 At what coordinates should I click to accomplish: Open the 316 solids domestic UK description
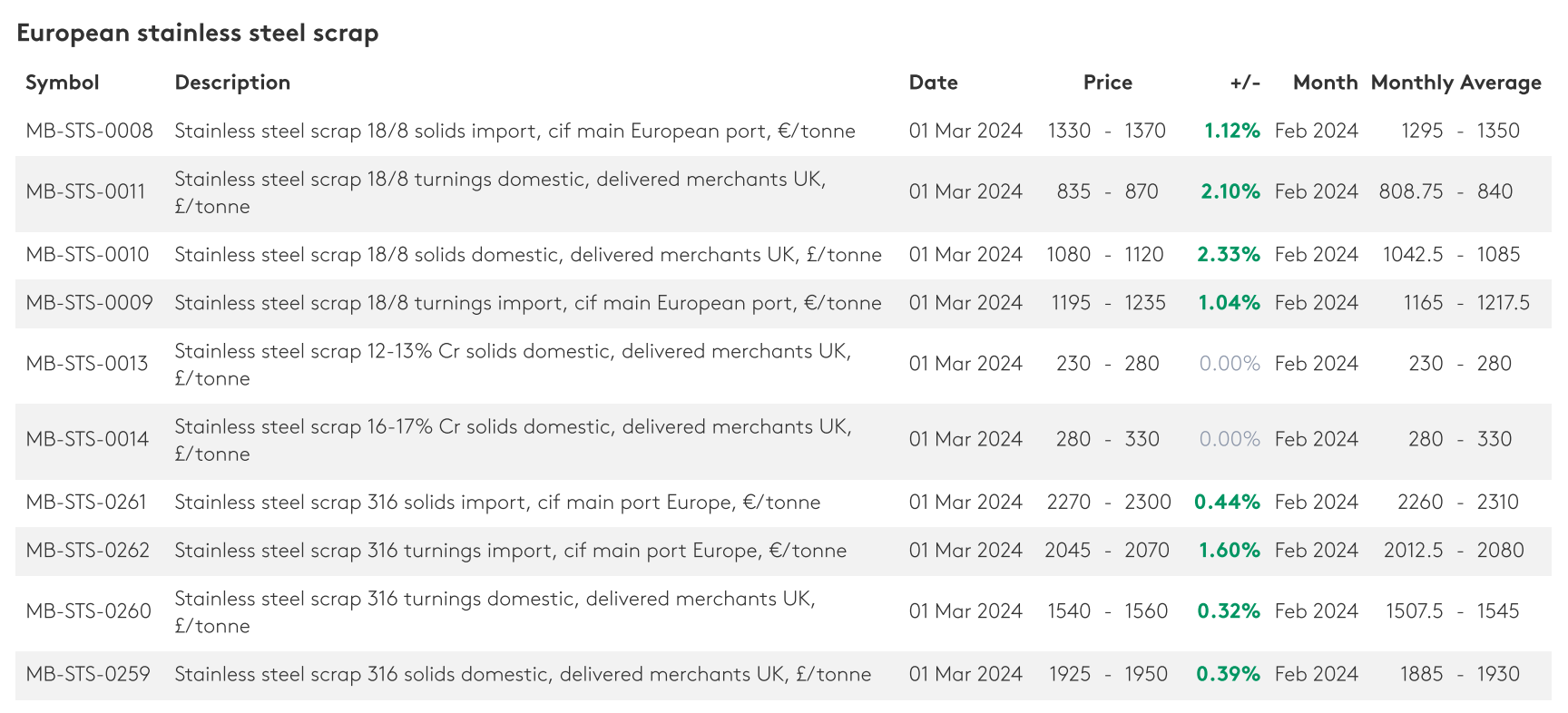523,674
